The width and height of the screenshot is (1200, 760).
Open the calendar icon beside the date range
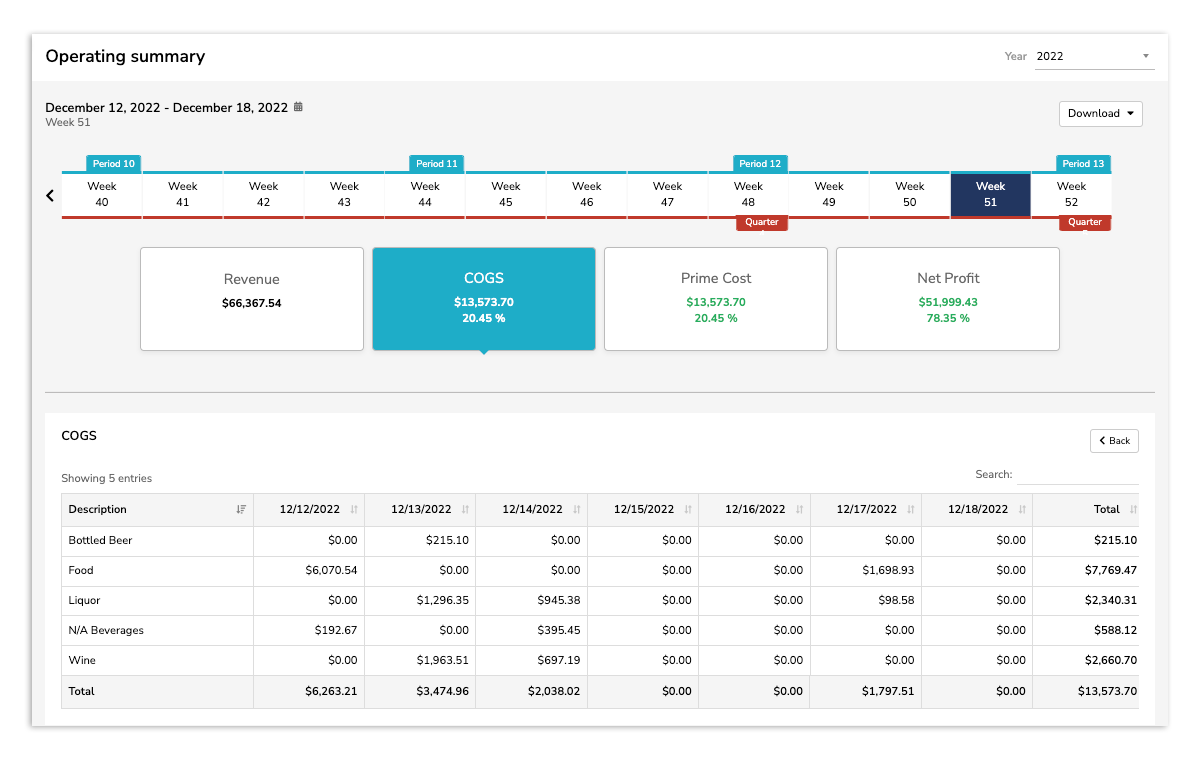[x=296, y=107]
